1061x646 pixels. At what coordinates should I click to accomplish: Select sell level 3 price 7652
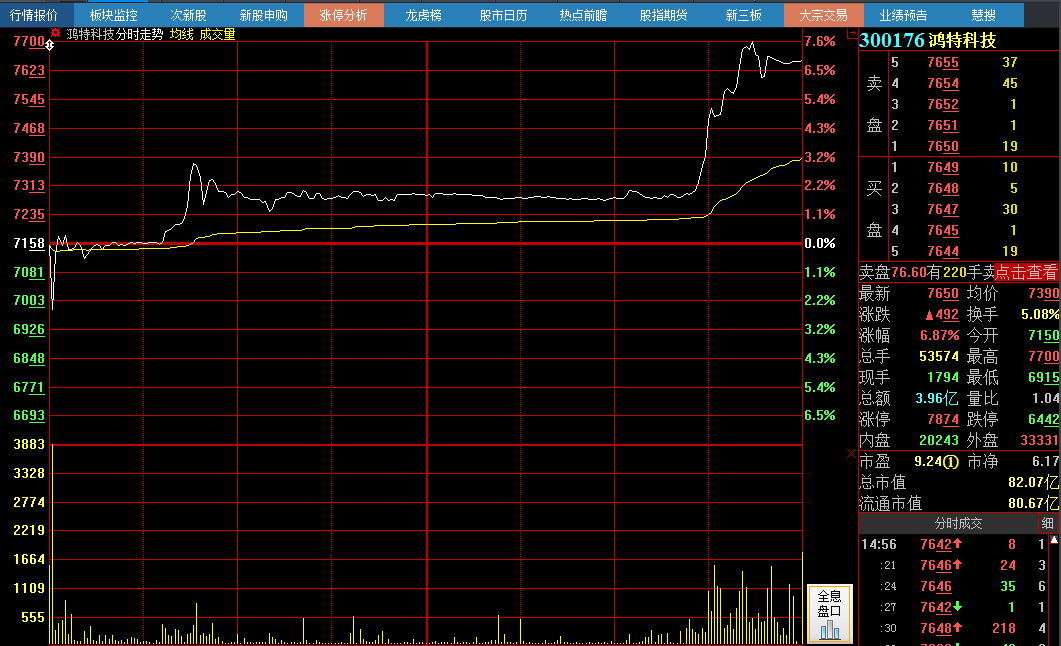point(943,104)
